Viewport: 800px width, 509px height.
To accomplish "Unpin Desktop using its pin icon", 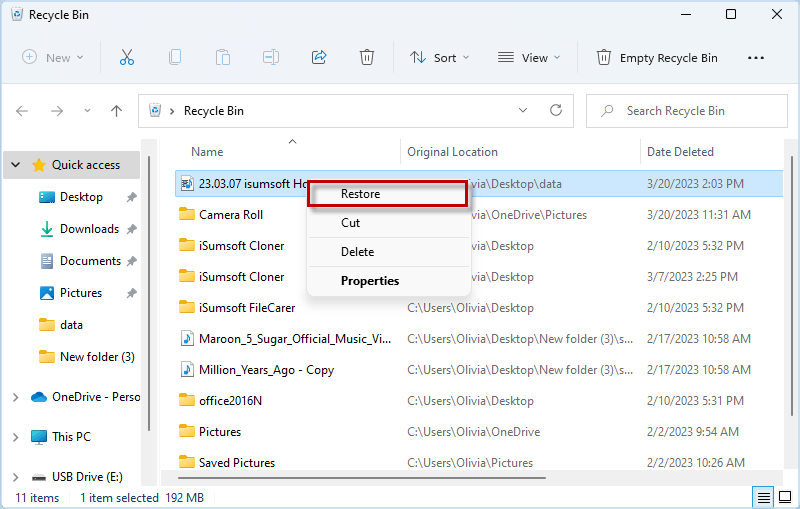I will tap(132, 197).
